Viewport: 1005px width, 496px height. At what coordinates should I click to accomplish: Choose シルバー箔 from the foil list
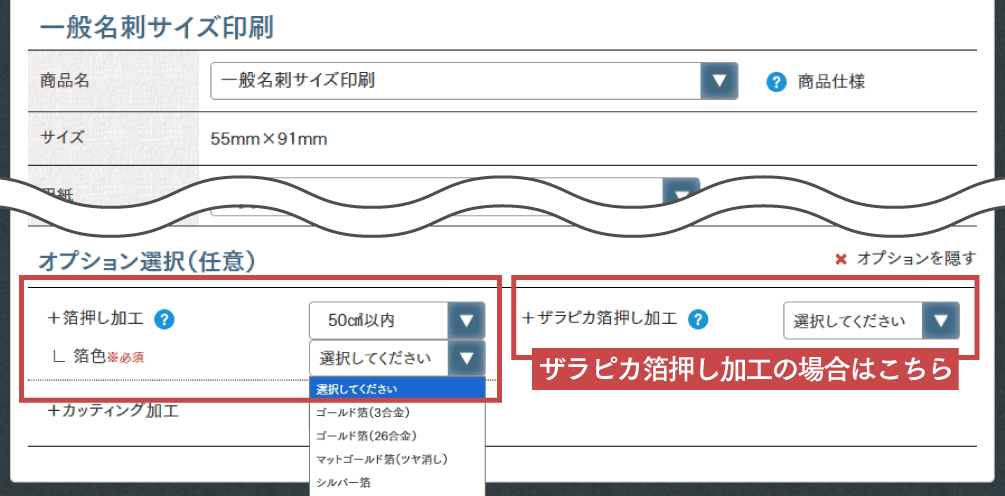[343, 483]
